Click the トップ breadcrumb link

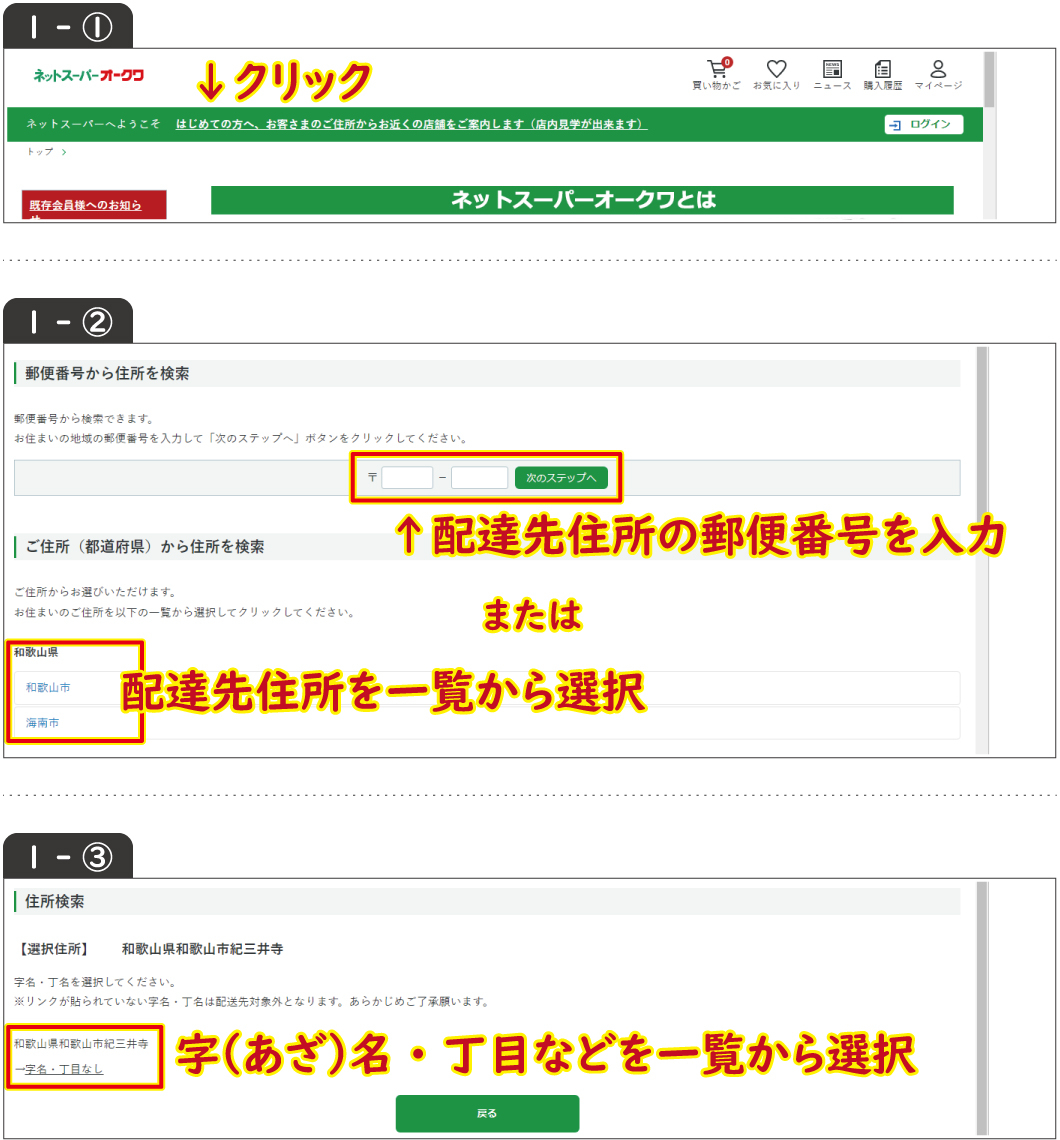pos(40,151)
